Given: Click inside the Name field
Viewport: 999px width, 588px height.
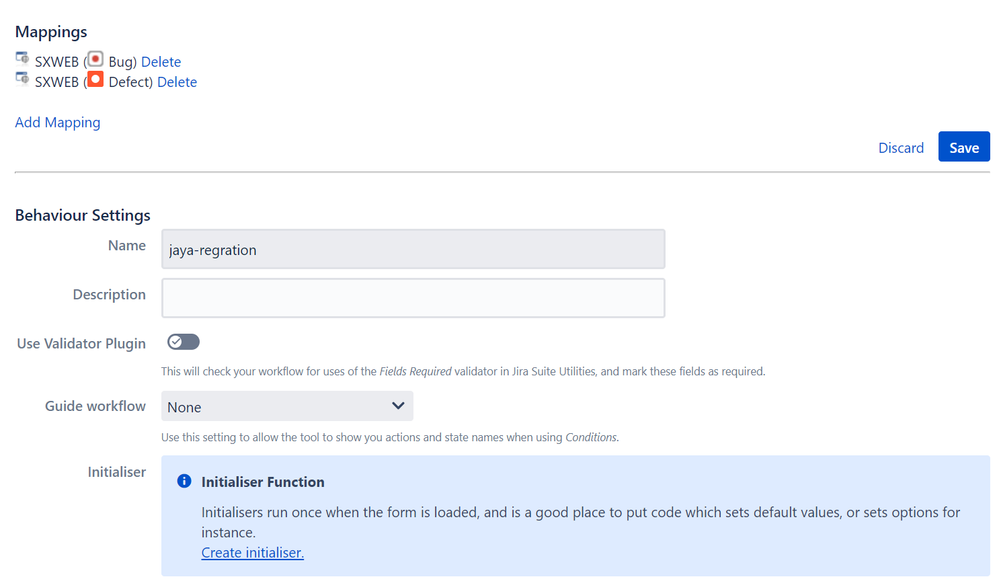Looking at the screenshot, I should click(x=413, y=248).
